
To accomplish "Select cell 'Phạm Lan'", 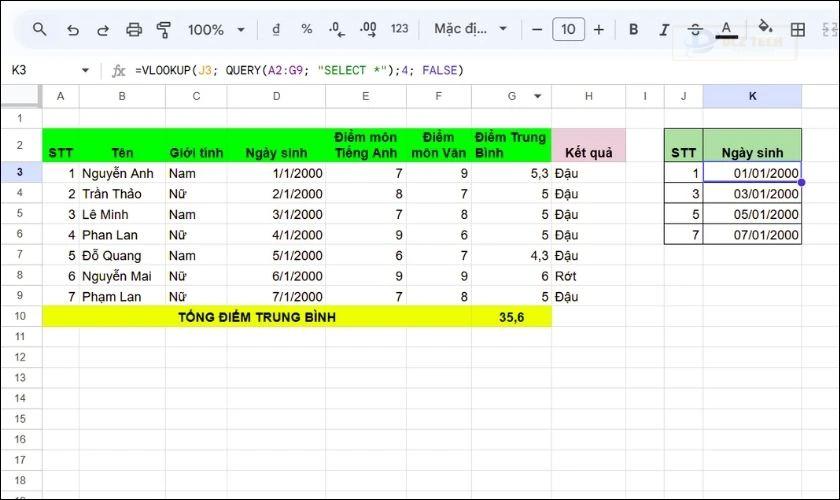I will (x=122, y=296).
